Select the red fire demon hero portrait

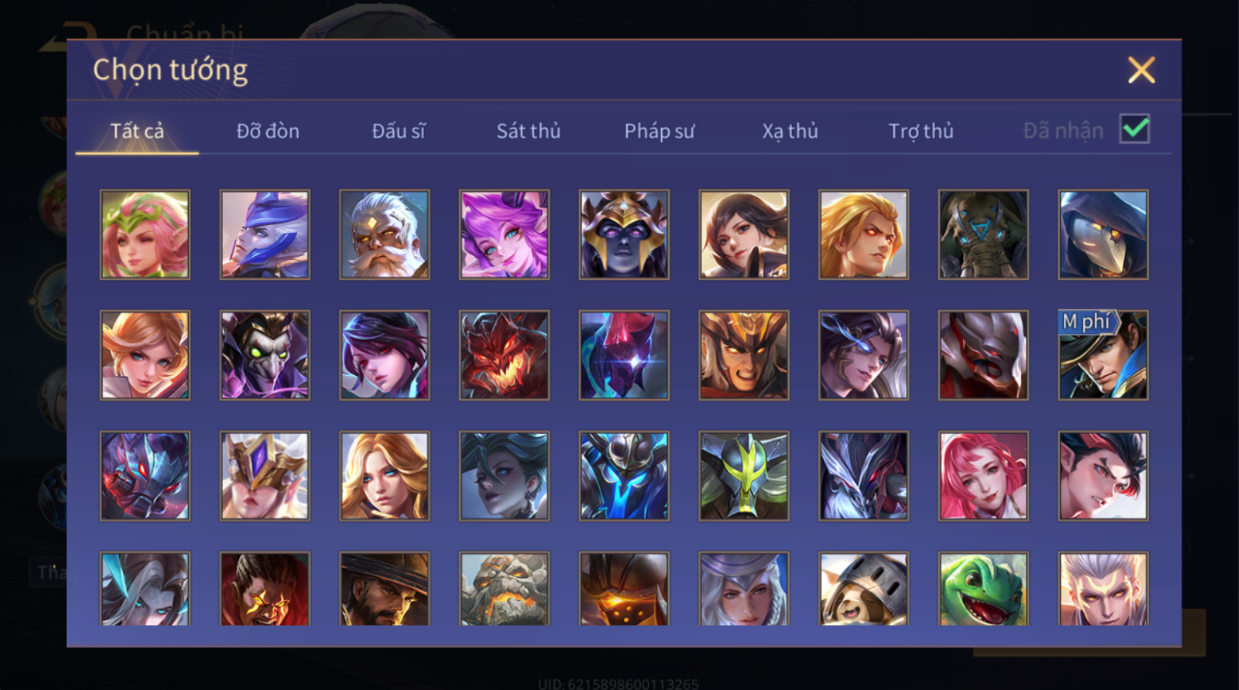pos(504,355)
